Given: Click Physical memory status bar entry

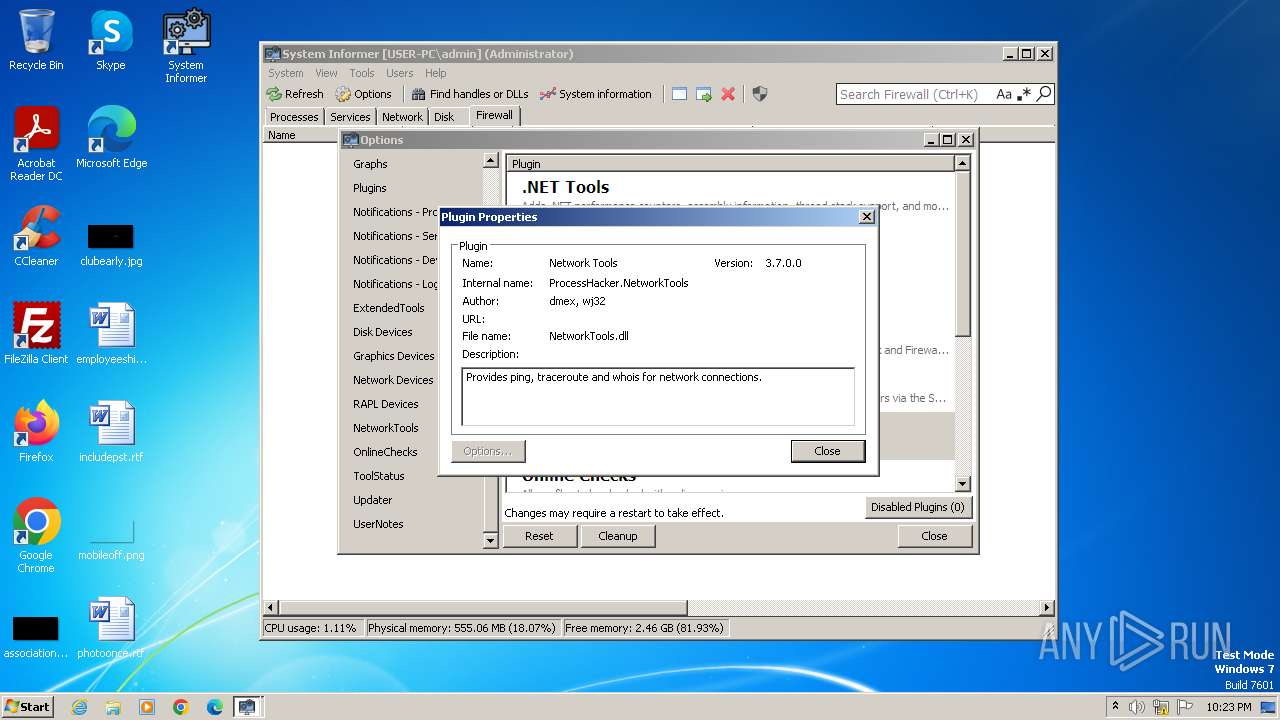Looking at the screenshot, I should pos(461,628).
